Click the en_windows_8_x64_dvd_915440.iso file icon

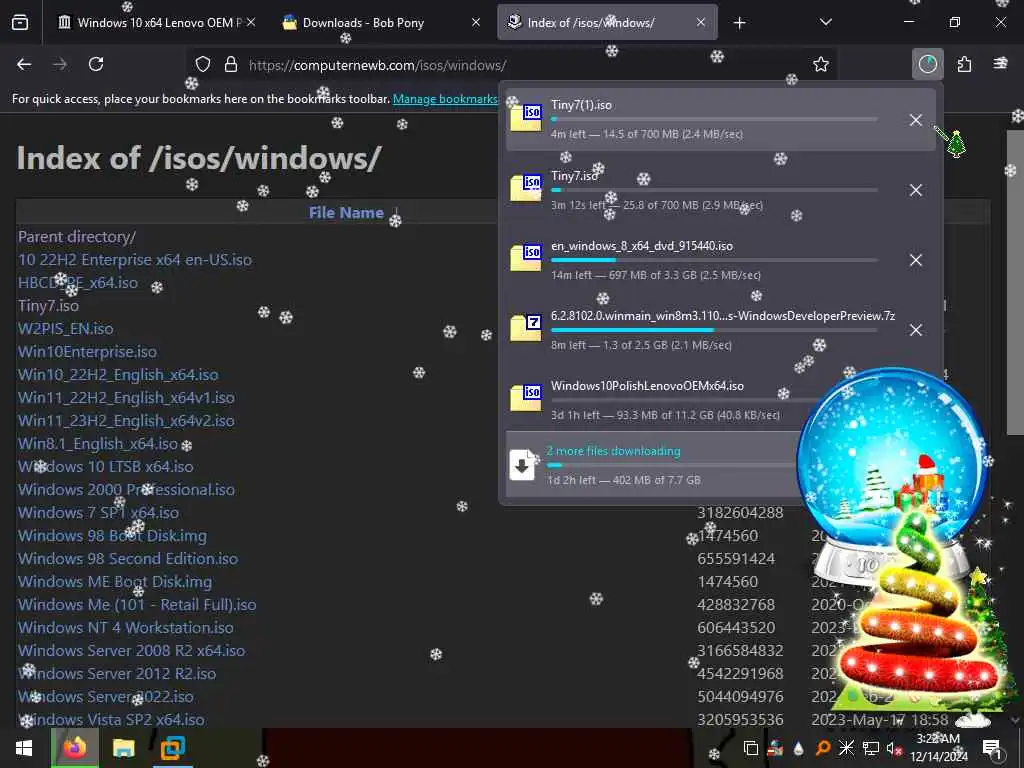[x=526, y=258]
